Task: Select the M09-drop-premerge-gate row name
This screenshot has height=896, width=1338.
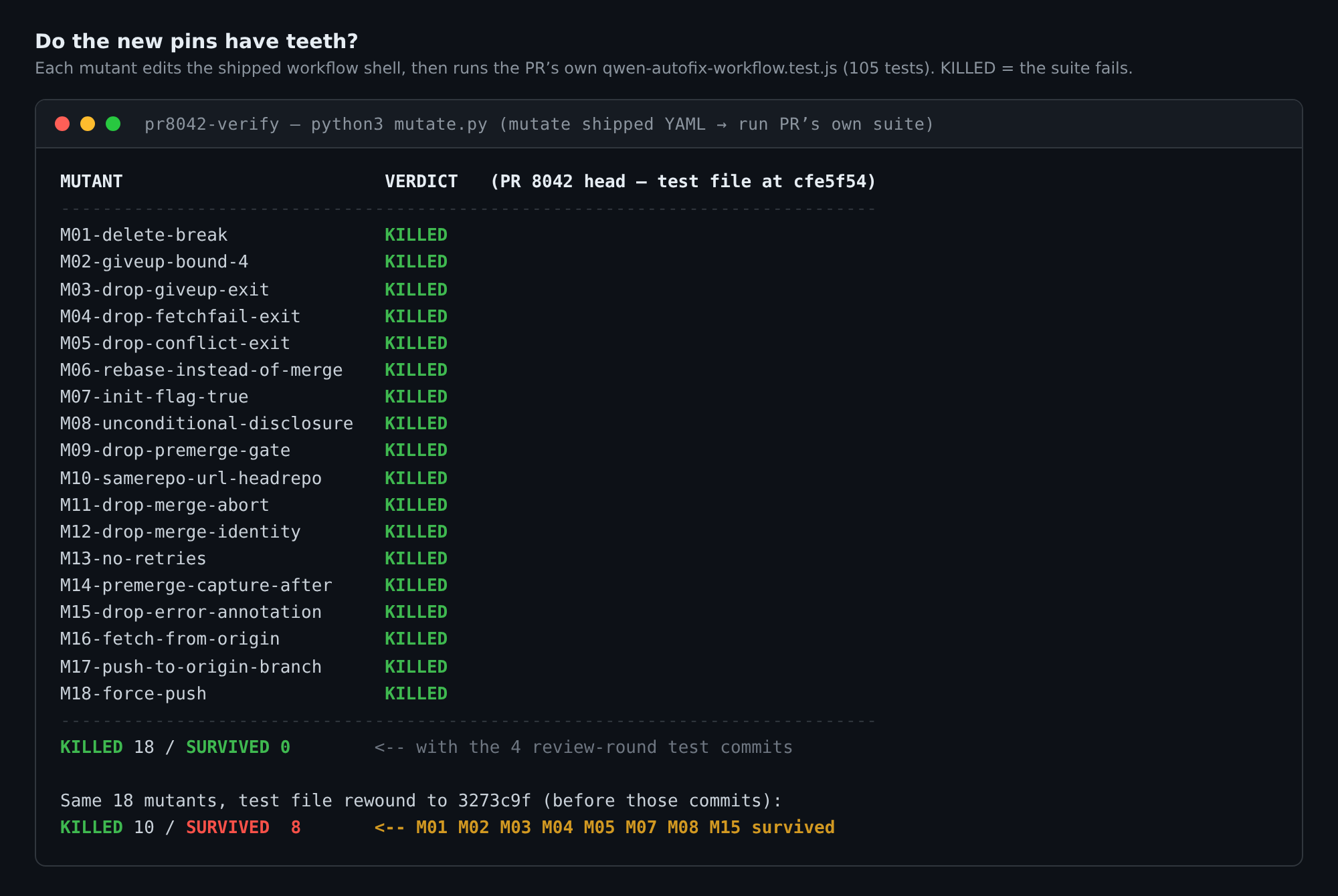Action: [x=175, y=450]
